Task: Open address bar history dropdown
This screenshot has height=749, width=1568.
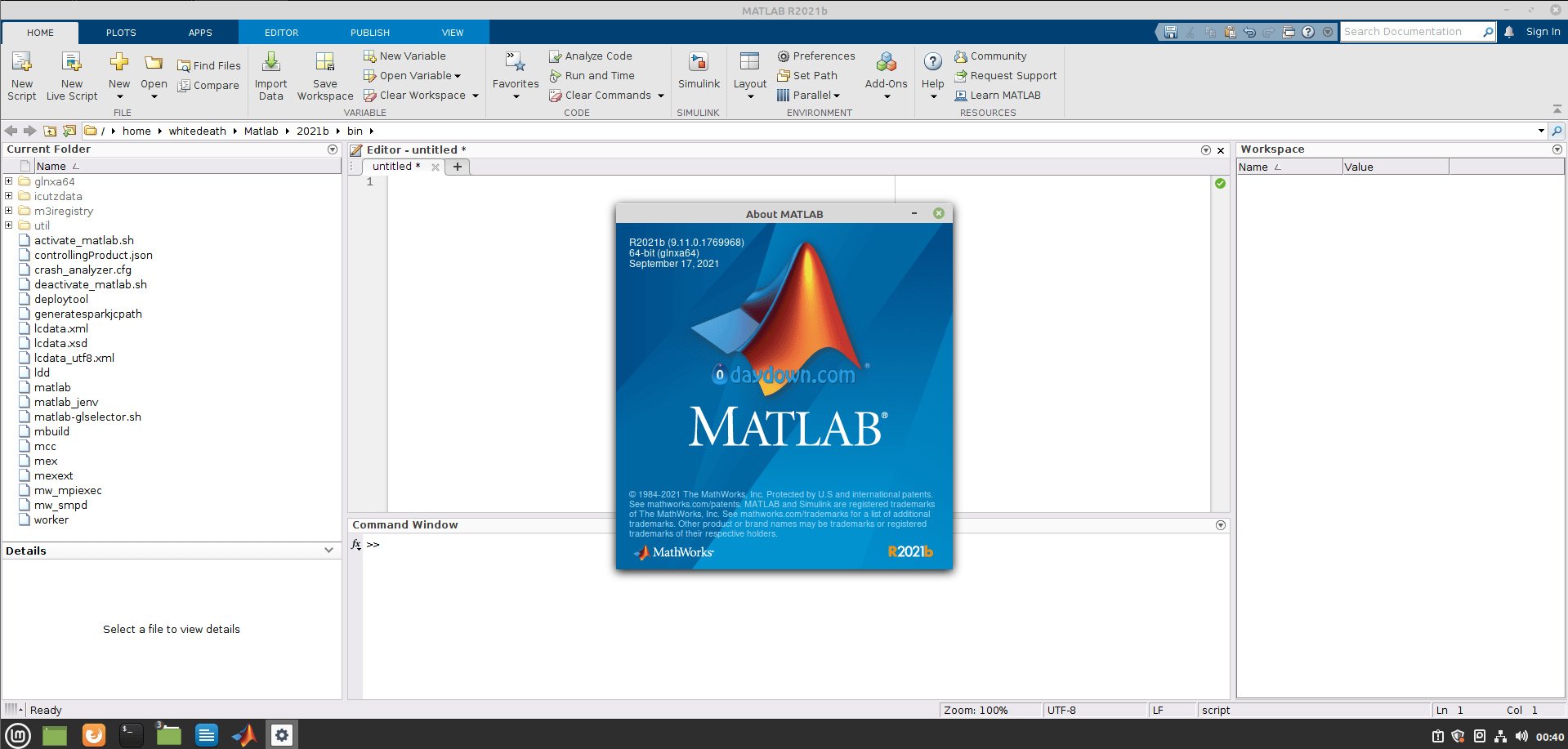Action: 1541,131
